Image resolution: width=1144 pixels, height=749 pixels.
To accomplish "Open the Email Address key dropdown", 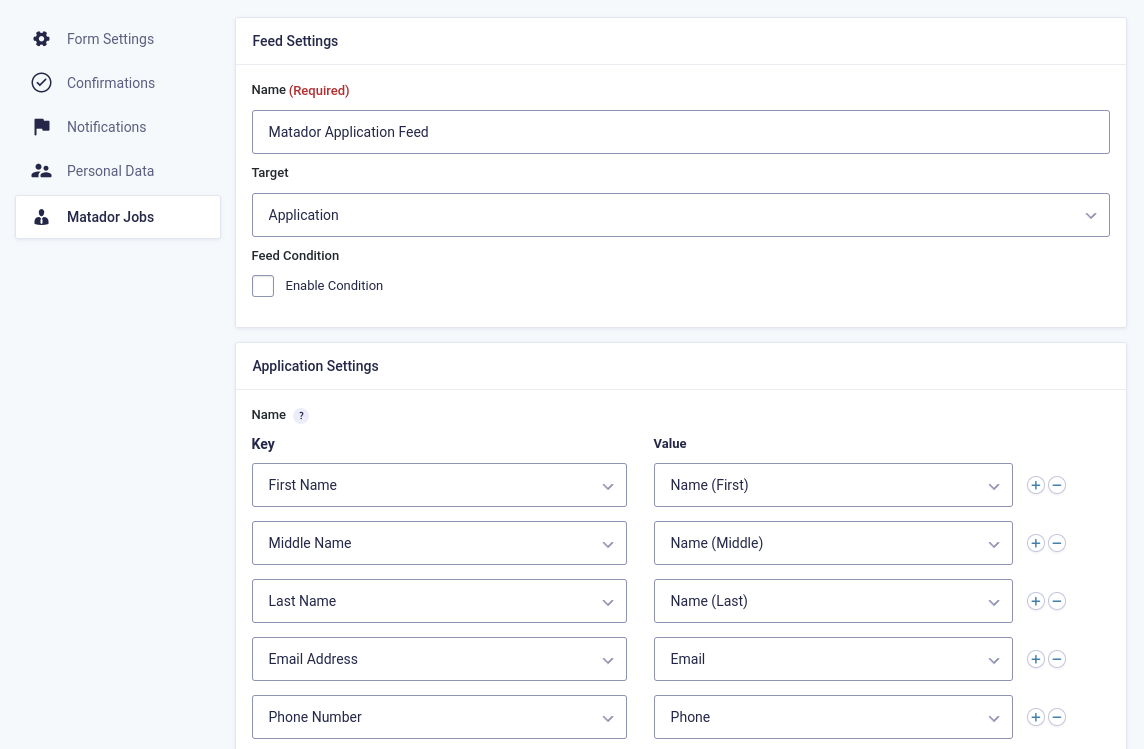I will pos(439,659).
